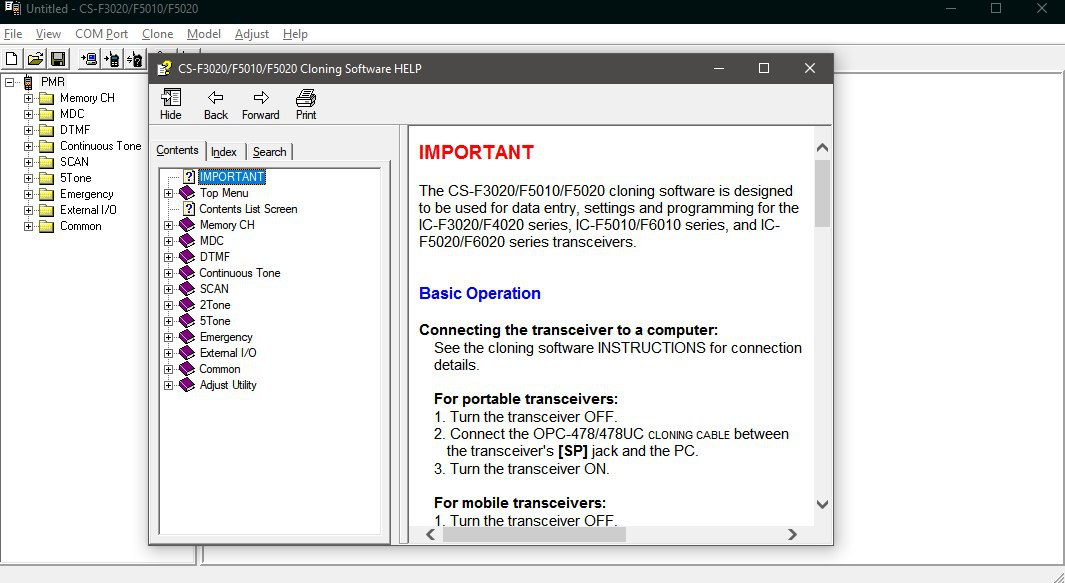Select Emergency in help contents
The height and width of the screenshot is (583, 1065).
point(225,337)
